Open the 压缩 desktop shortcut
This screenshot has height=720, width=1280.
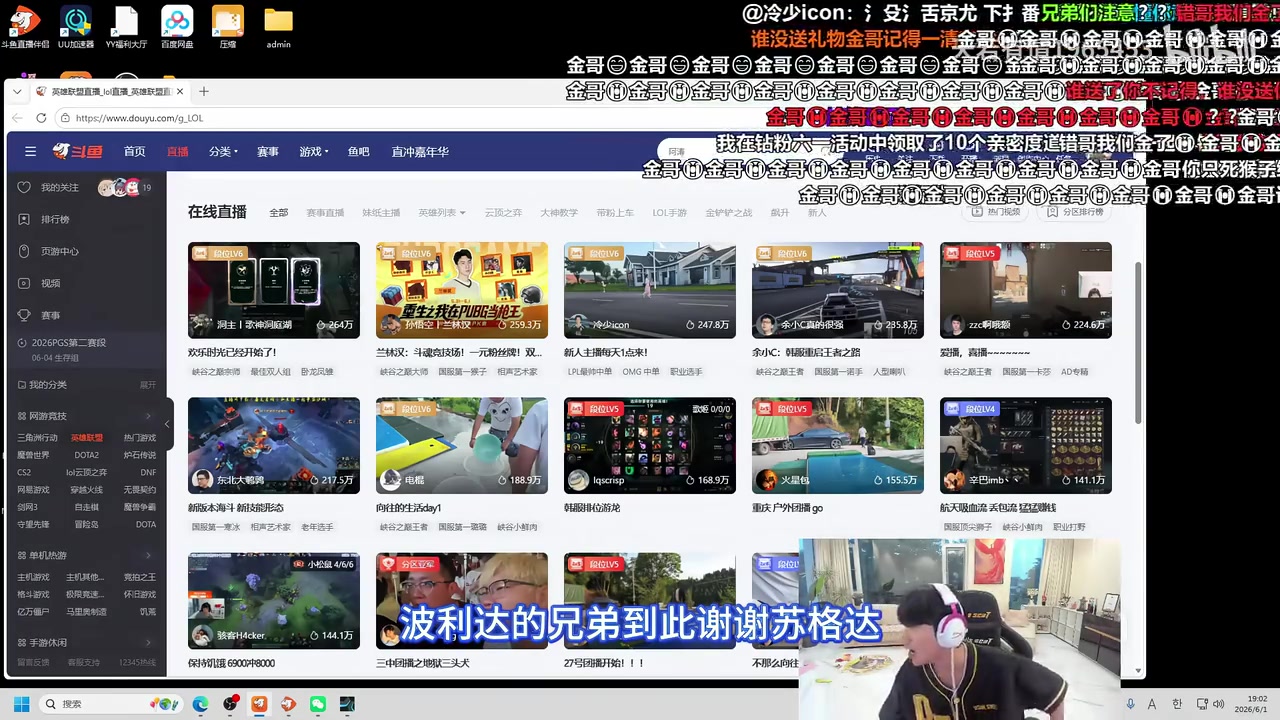(228, 27)
